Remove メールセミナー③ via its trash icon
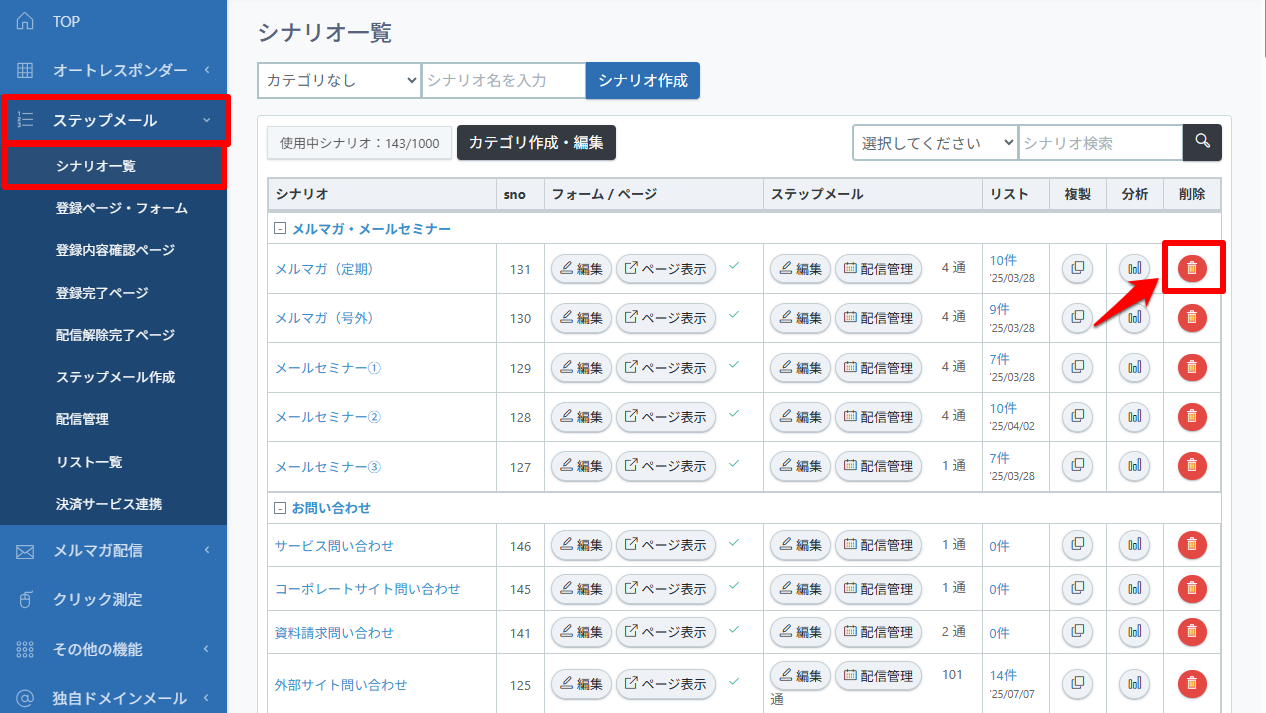 pyautogui.click(x=1191, y=466)
